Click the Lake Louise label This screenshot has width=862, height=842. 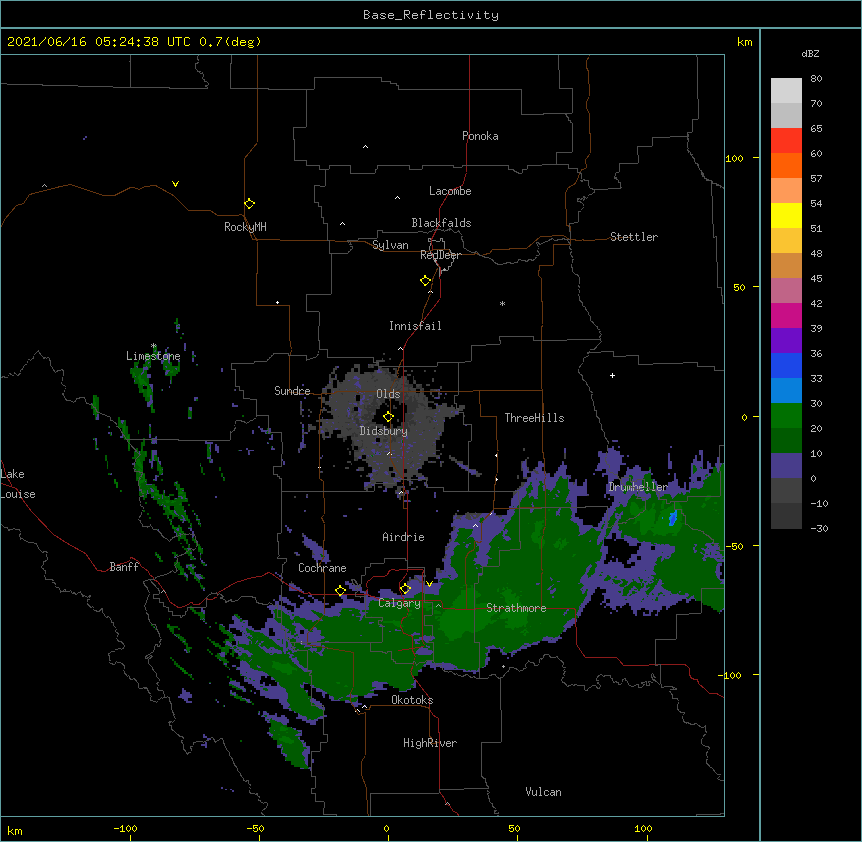pyautogui.click(x=18, y=484)
